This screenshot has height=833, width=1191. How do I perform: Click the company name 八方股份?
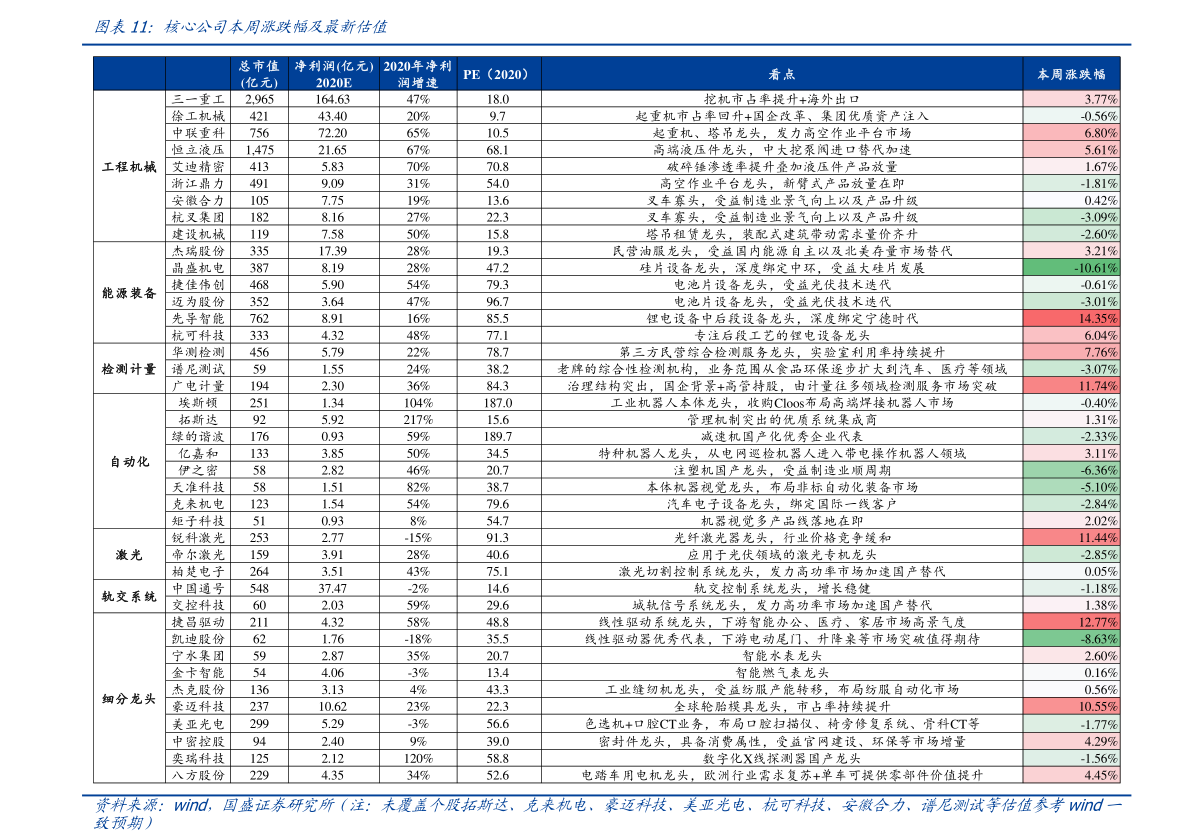tap(197, 775)
